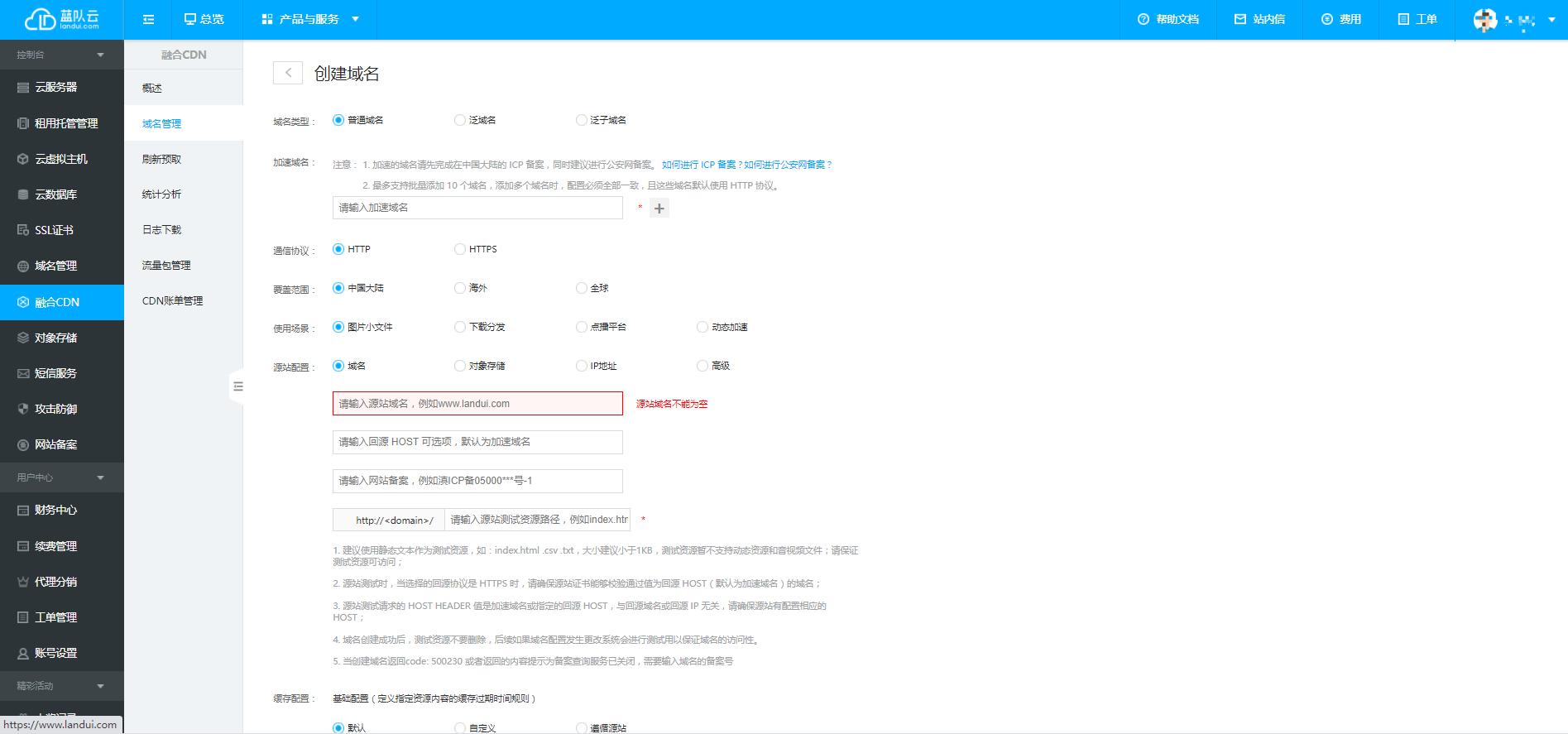Viewport: 1568px width, 734px height.
Task: Expand the 产品与服务 dropdown
Action: click(x=309, y=19)
